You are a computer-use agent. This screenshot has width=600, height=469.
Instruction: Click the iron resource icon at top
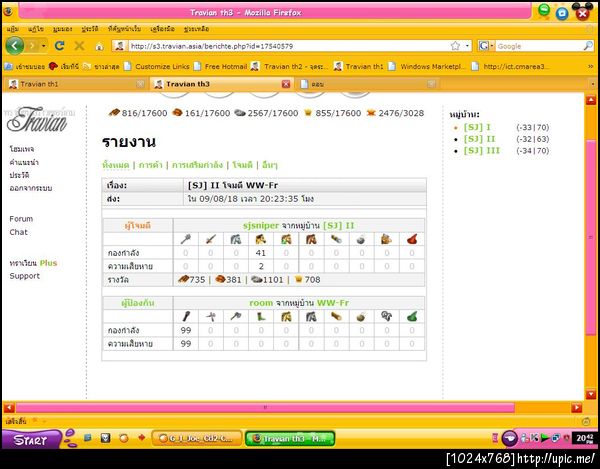pyautogui.click(x=240, y=113)
